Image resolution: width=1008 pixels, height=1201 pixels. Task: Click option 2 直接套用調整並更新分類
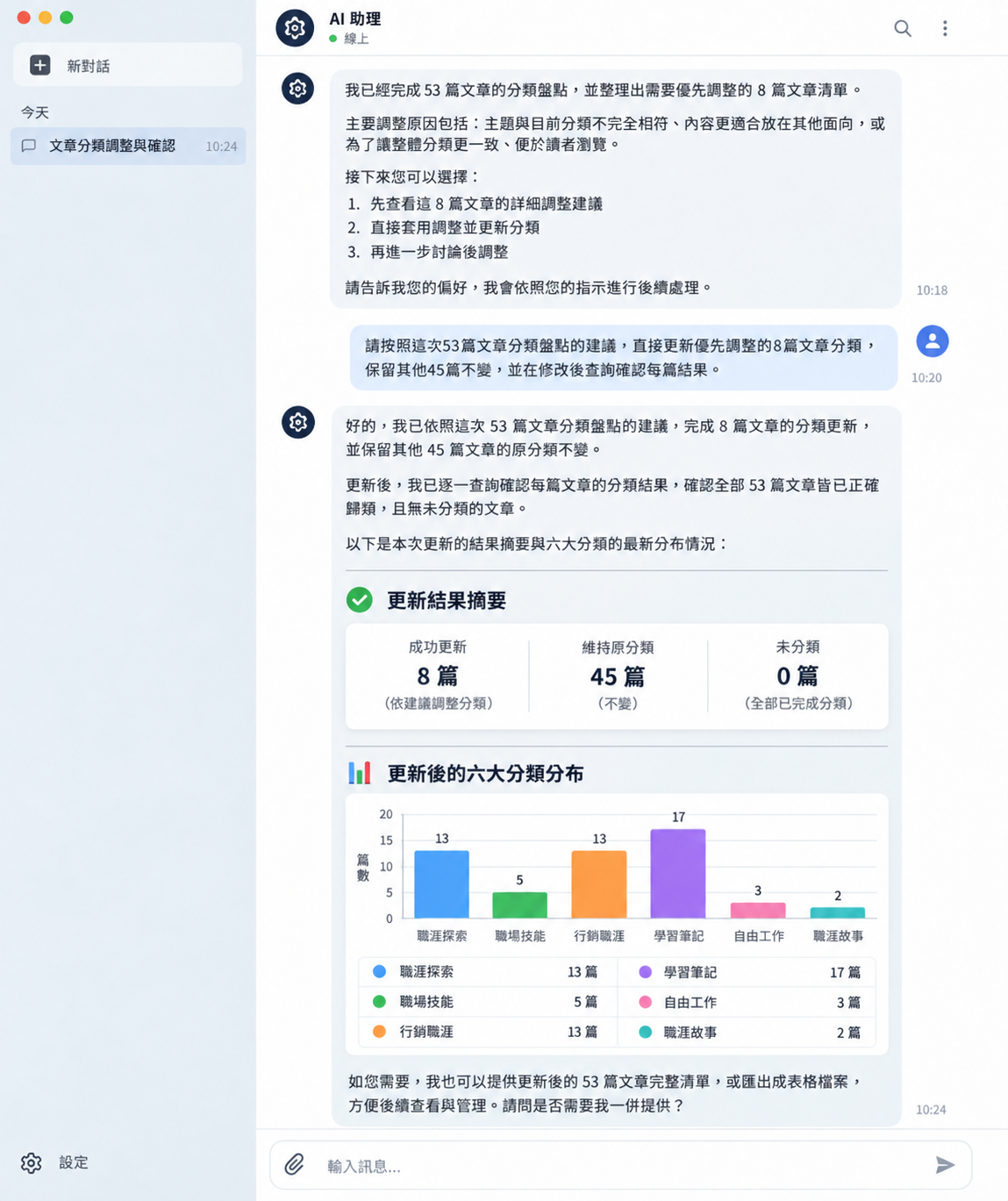[443, 227]
